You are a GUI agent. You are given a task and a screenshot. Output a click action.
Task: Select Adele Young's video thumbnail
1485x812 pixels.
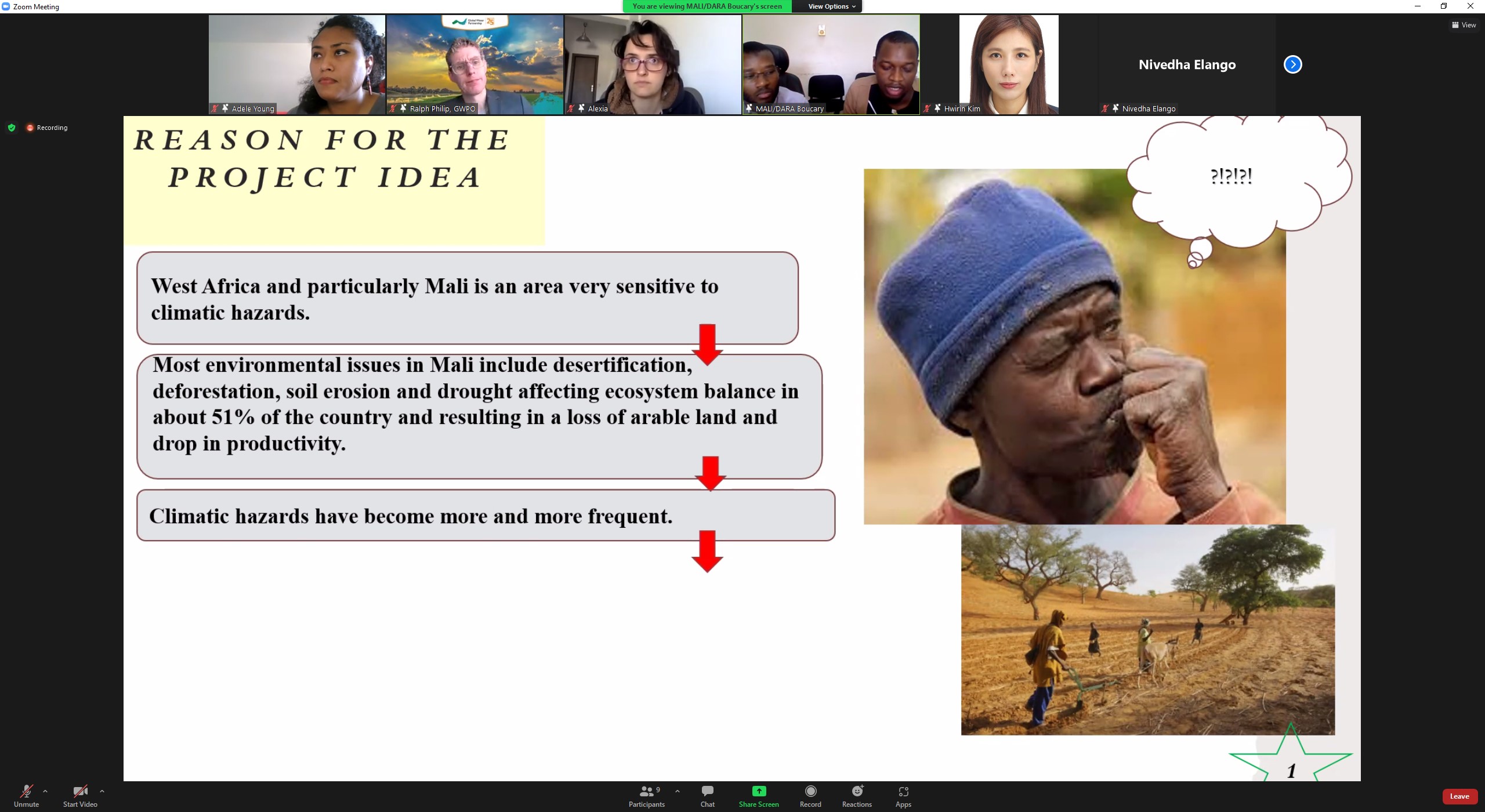click(x=297, y=64)
